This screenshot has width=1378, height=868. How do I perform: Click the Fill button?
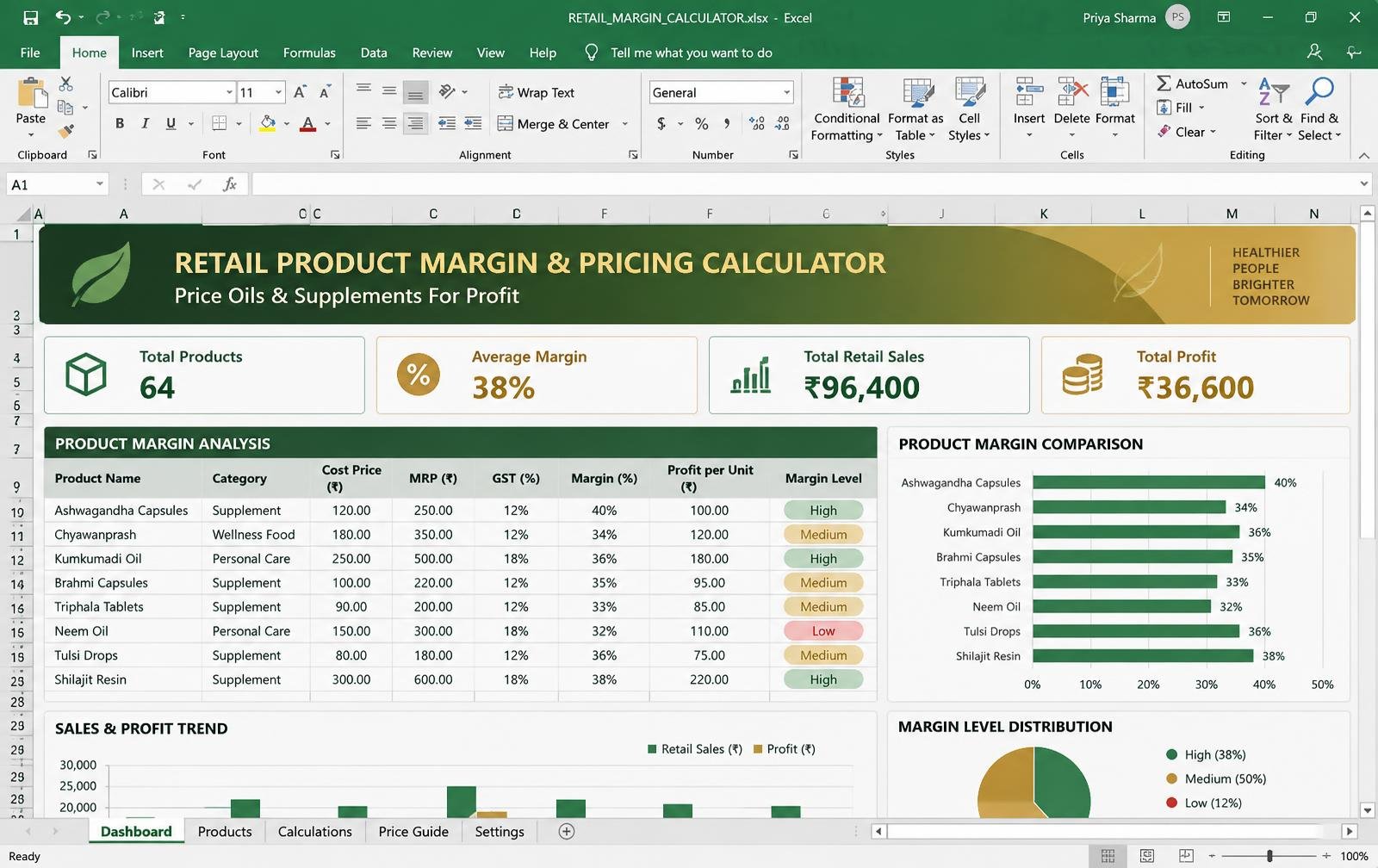[x=1181, y=108]
